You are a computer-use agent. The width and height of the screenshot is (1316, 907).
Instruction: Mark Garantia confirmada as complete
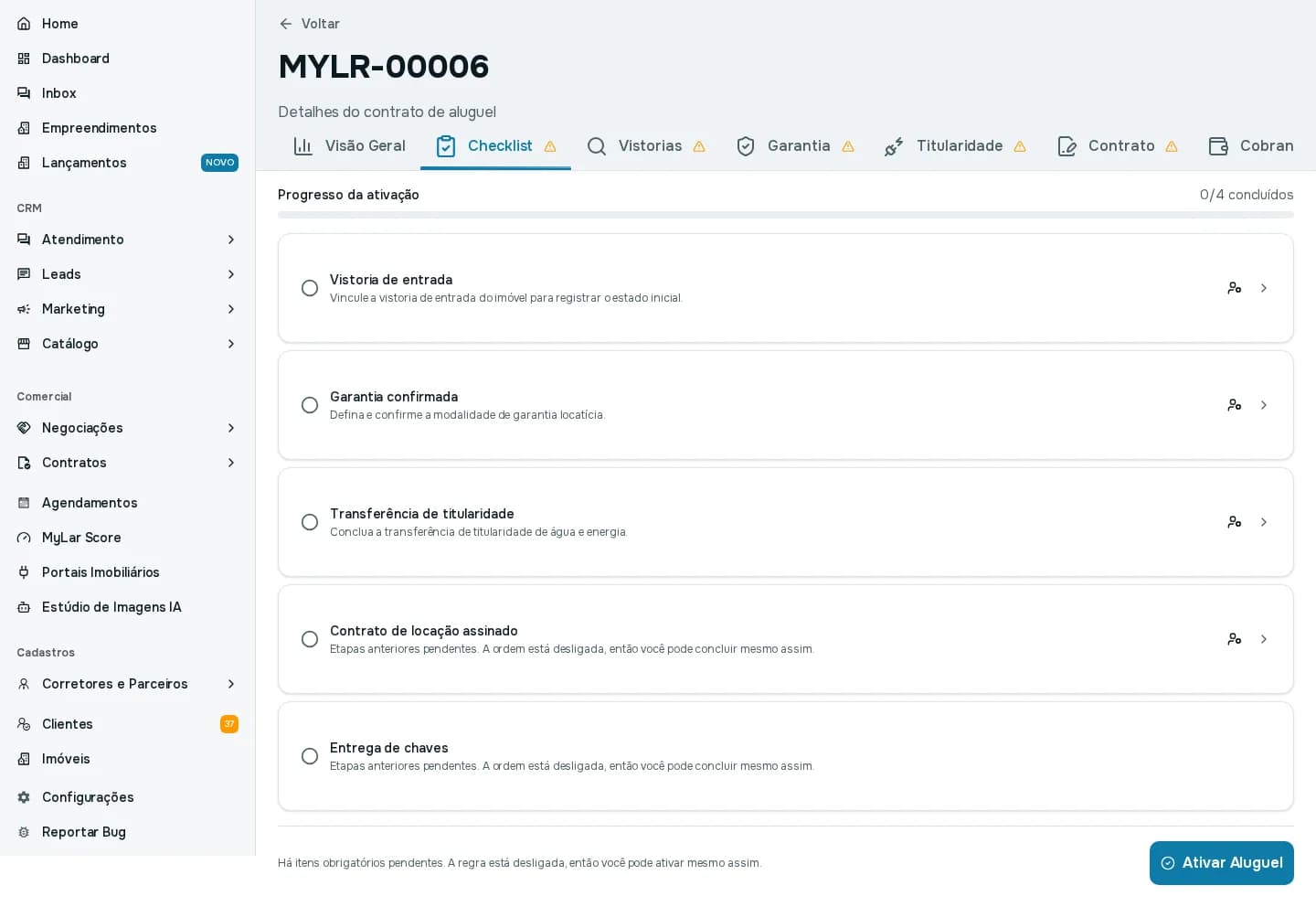310,405
